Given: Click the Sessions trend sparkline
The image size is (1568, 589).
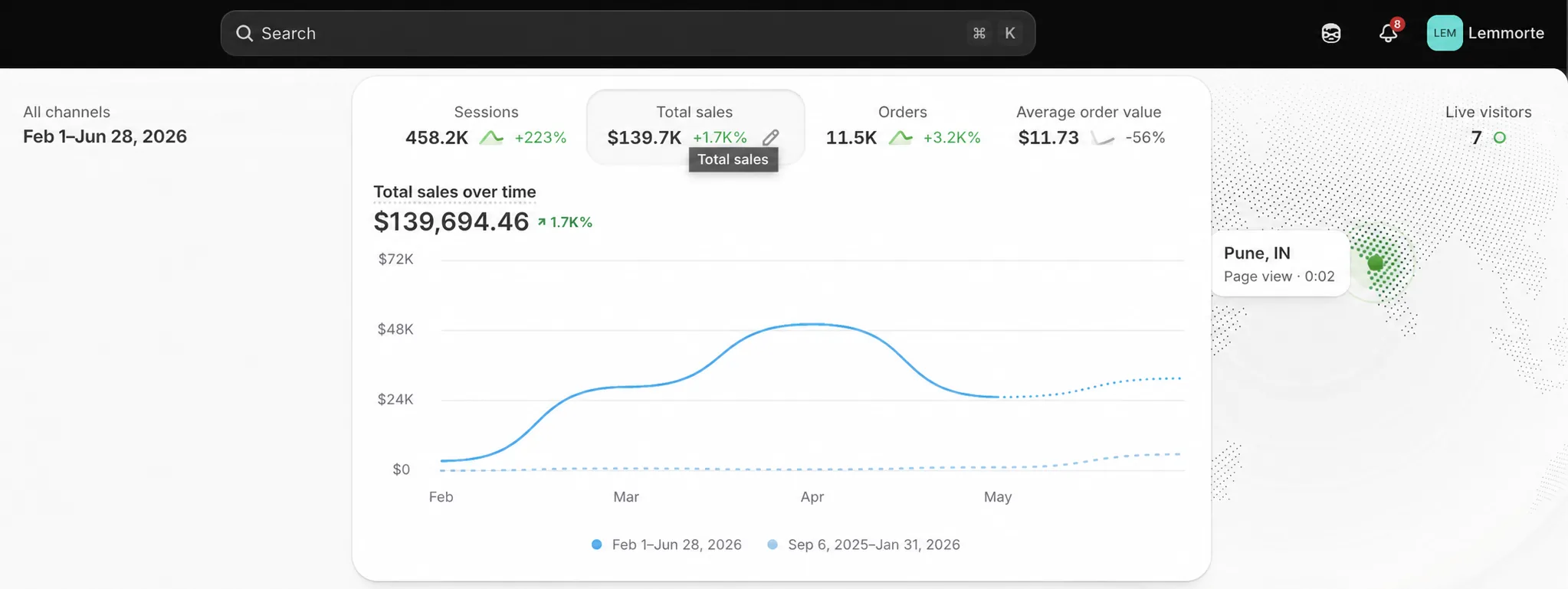Looking at the screenshot, I should 491,138.
